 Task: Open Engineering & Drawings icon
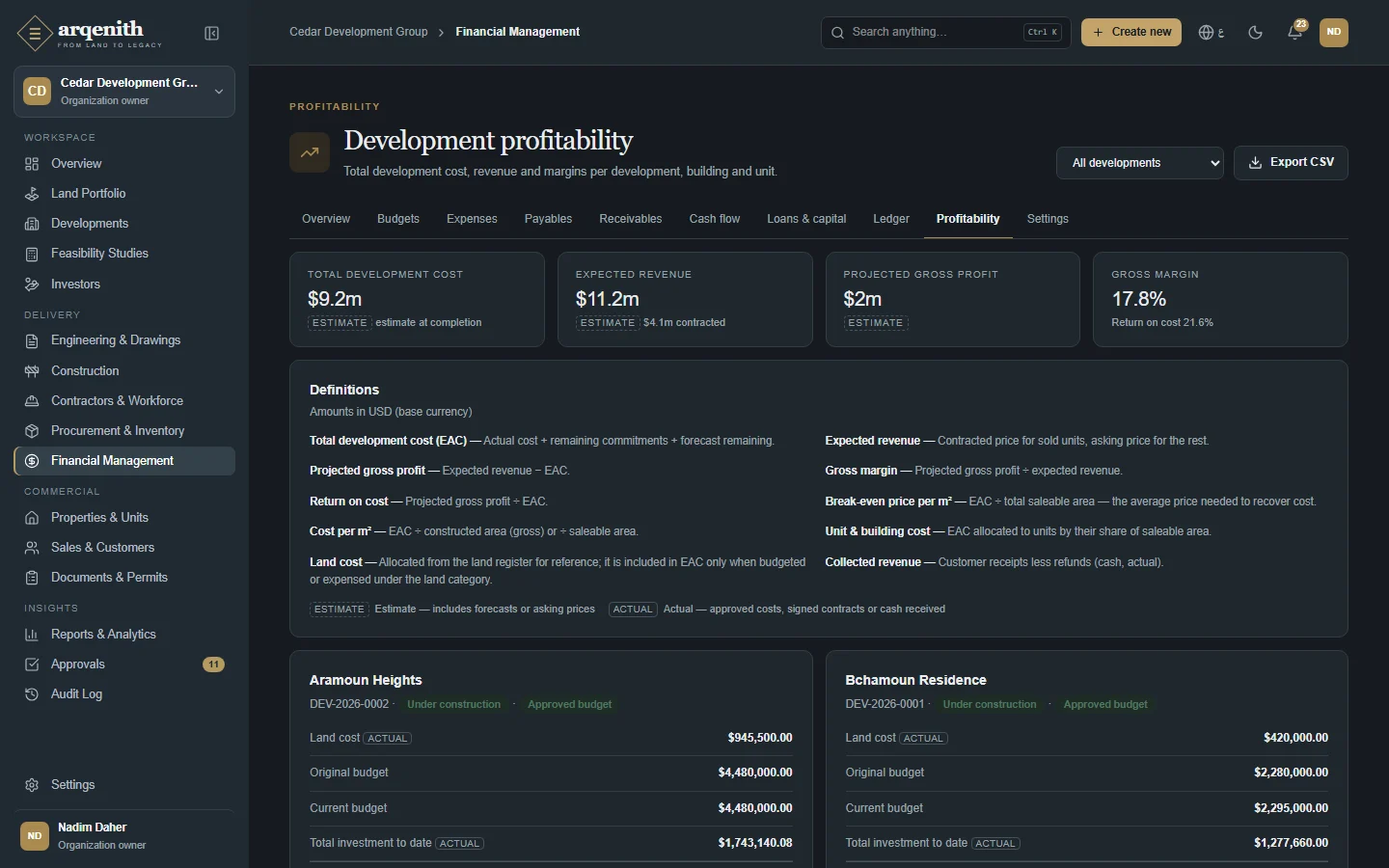32,340
